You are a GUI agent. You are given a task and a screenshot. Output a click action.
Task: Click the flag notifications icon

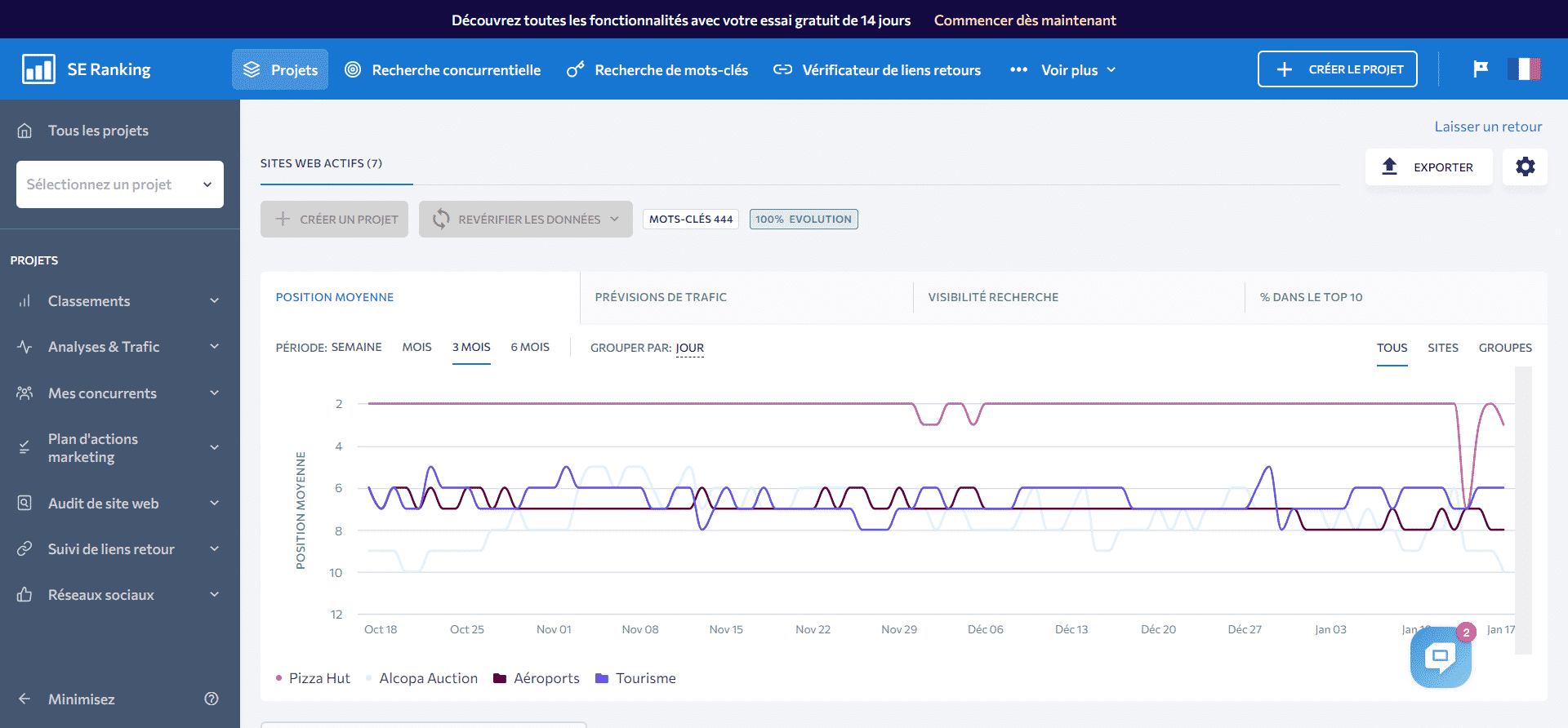pyautogui.click(x=1481, y=69)
